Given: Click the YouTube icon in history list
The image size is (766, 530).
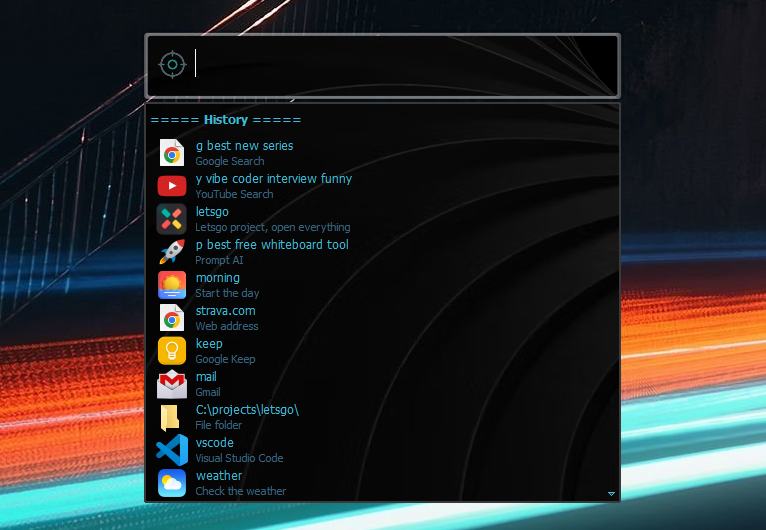Looking at the screenshot, I should coord(172,186).
